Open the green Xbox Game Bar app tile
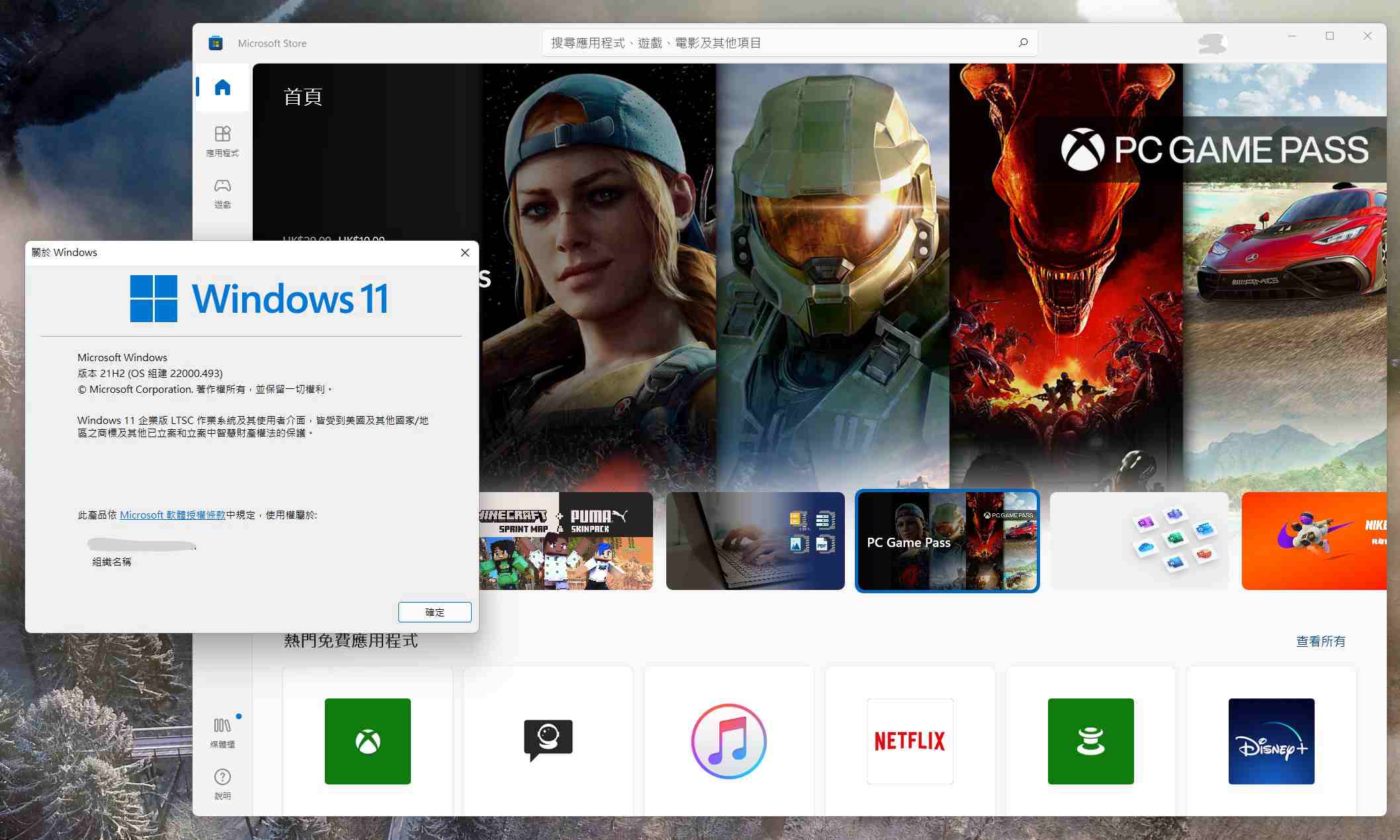The image size is (1400, 840). click(x=1091, y=741)
